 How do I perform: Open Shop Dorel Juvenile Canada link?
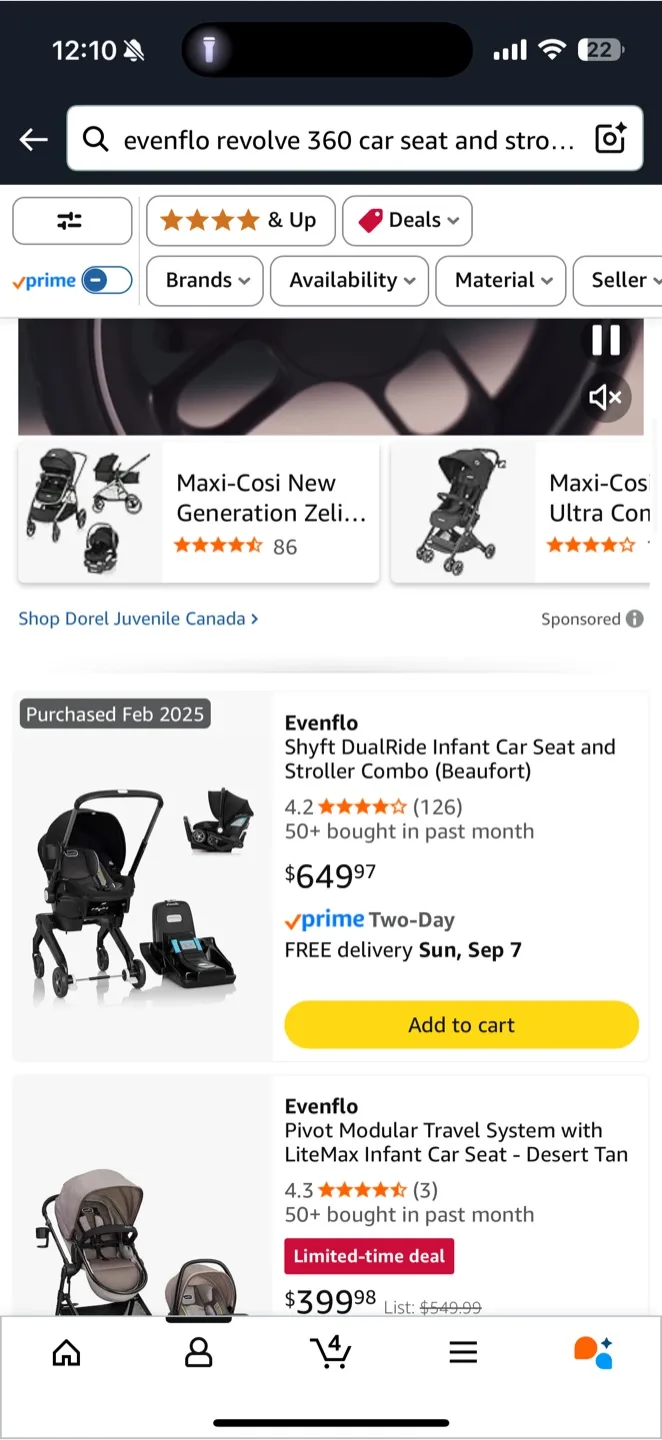click(138, 619)
